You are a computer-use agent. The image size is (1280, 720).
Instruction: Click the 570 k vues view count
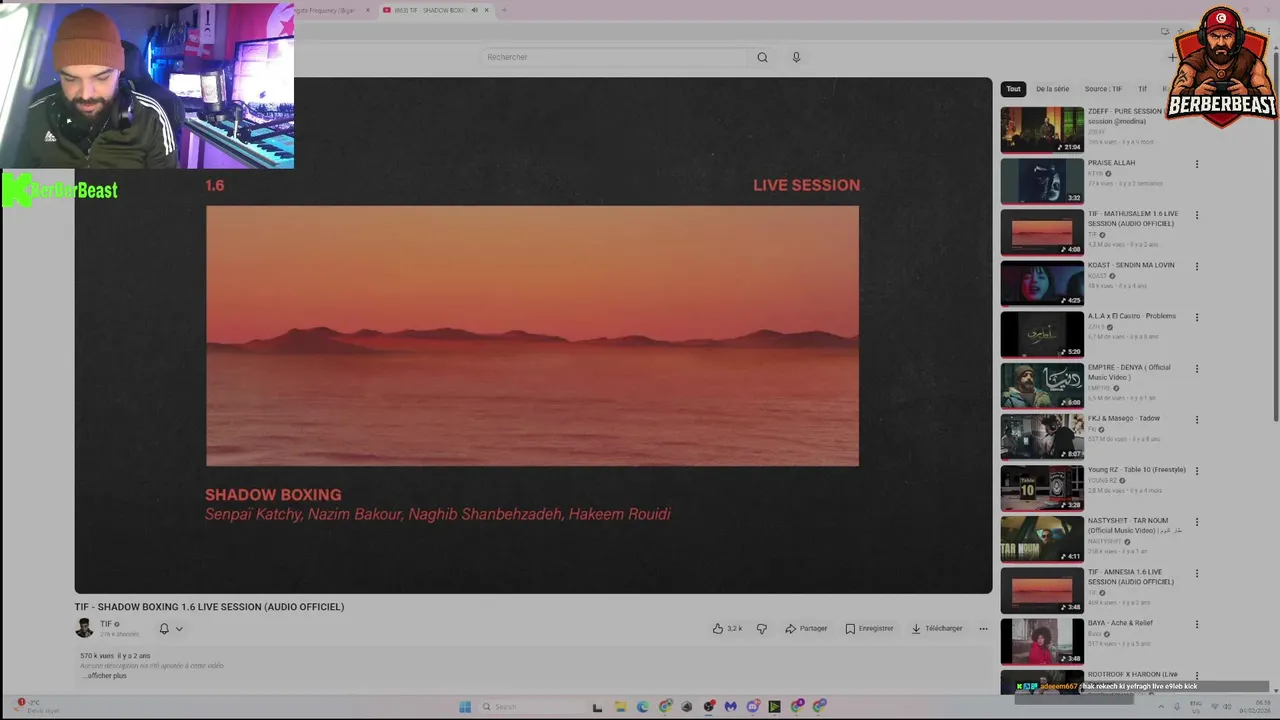[97, 656]
